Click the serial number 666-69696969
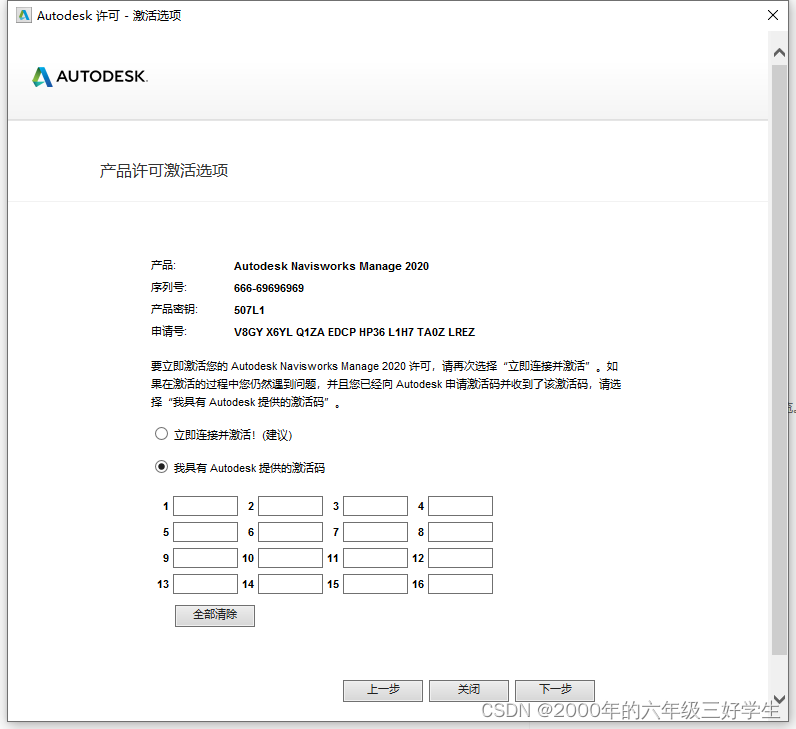This screenshot has height=729, width=796. click(269, 288)
